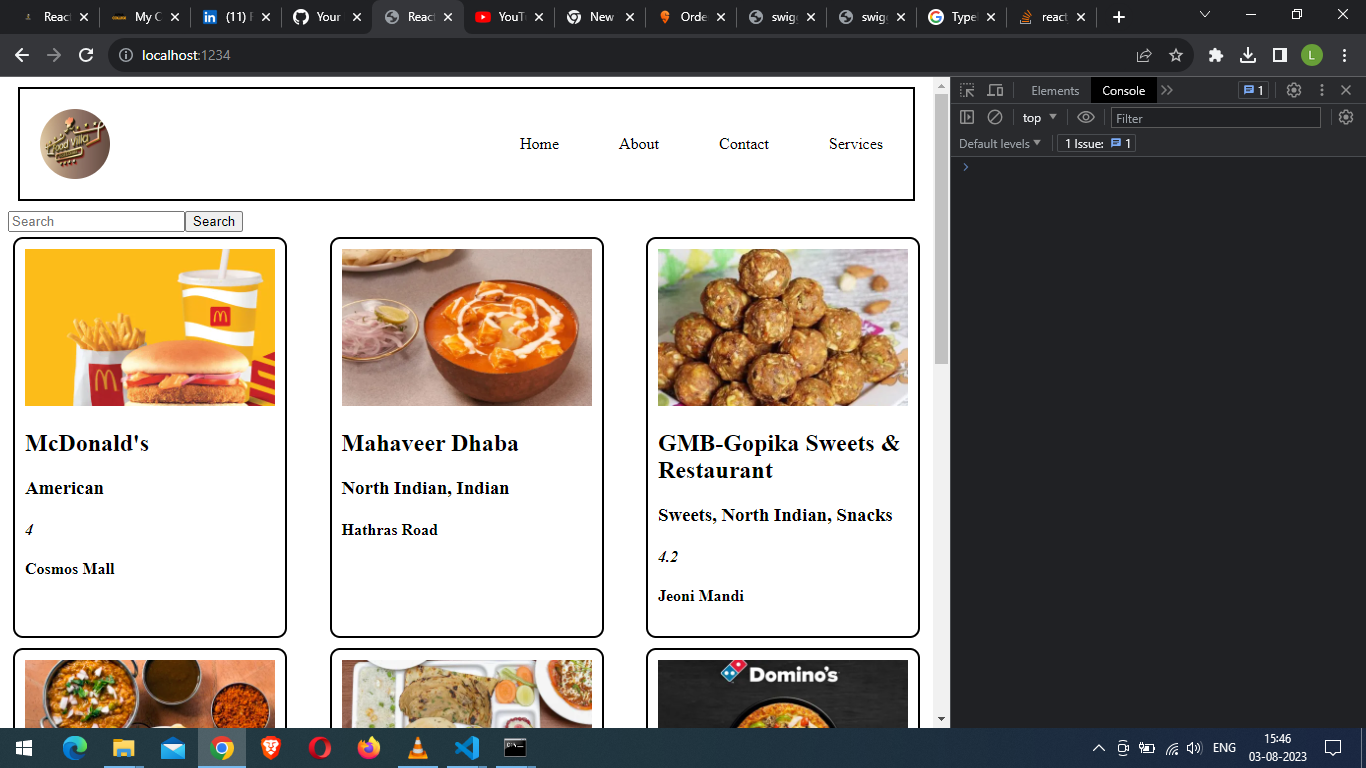Open the inspect element picker tool
Image resolution: width=1366 pixels, height=768 pixels.
coord(966,90)
